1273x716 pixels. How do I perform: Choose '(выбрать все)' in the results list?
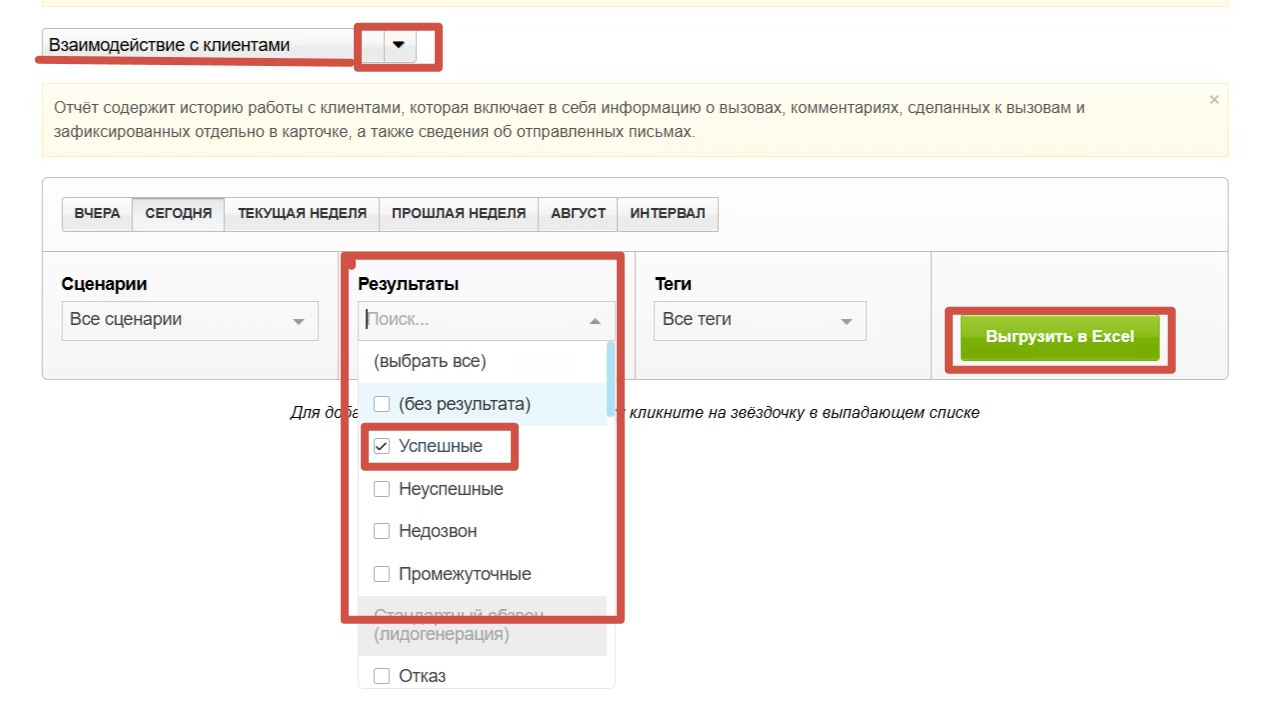[430, 361]
